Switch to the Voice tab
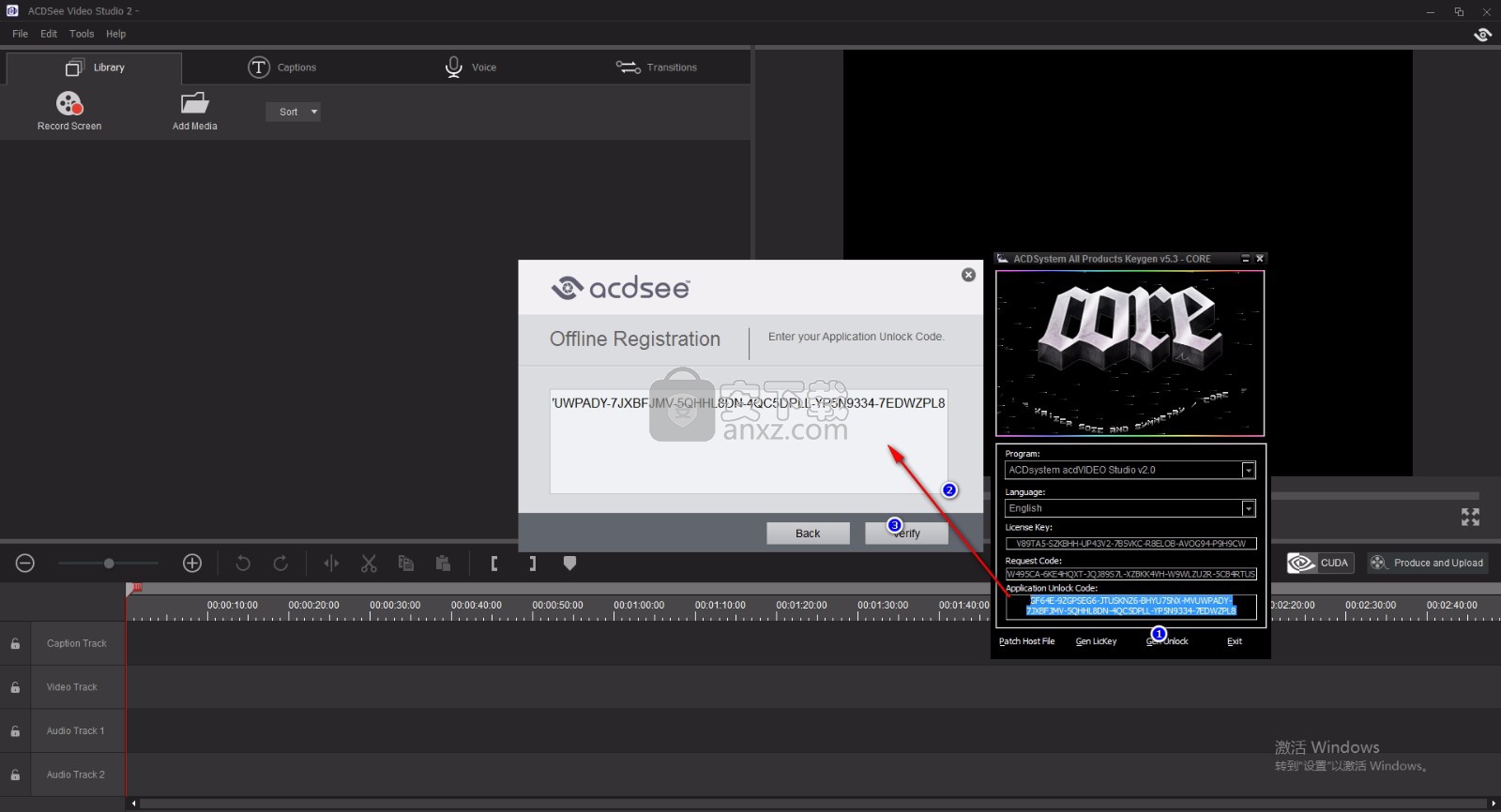The image size is (1501, 812). click(x=471, y=68)
